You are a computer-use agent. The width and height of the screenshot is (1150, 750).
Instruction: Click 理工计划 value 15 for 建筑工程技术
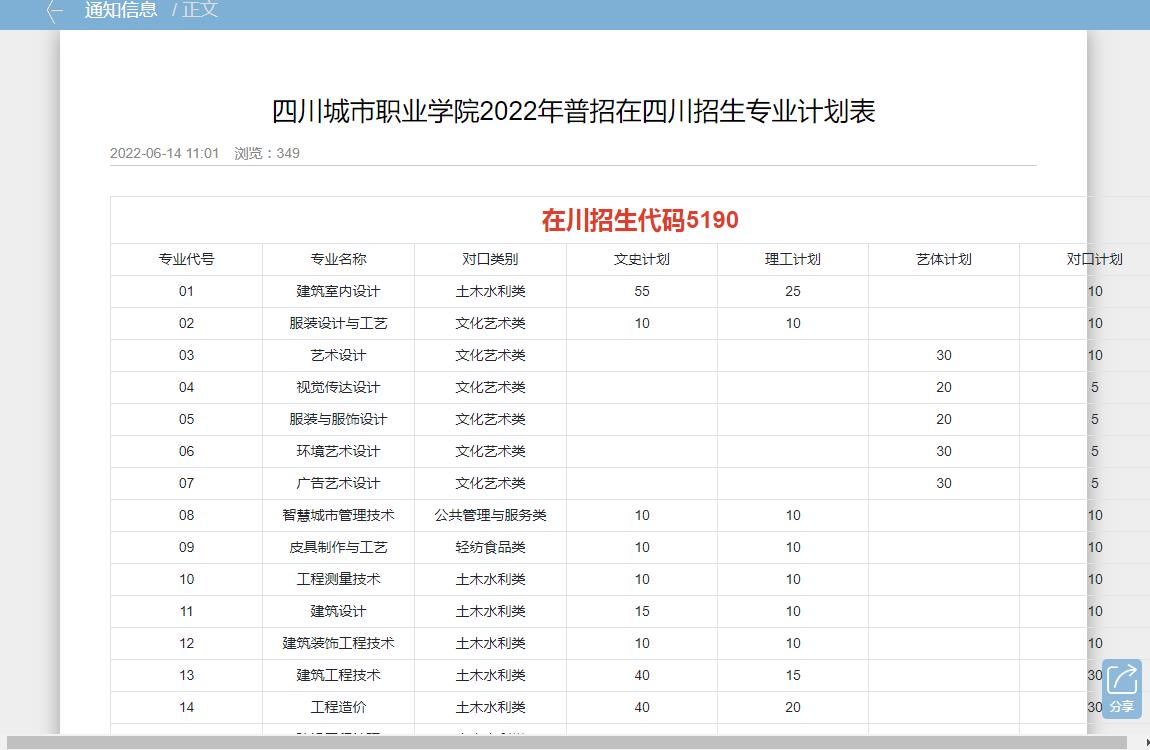[x=793, y=675]
